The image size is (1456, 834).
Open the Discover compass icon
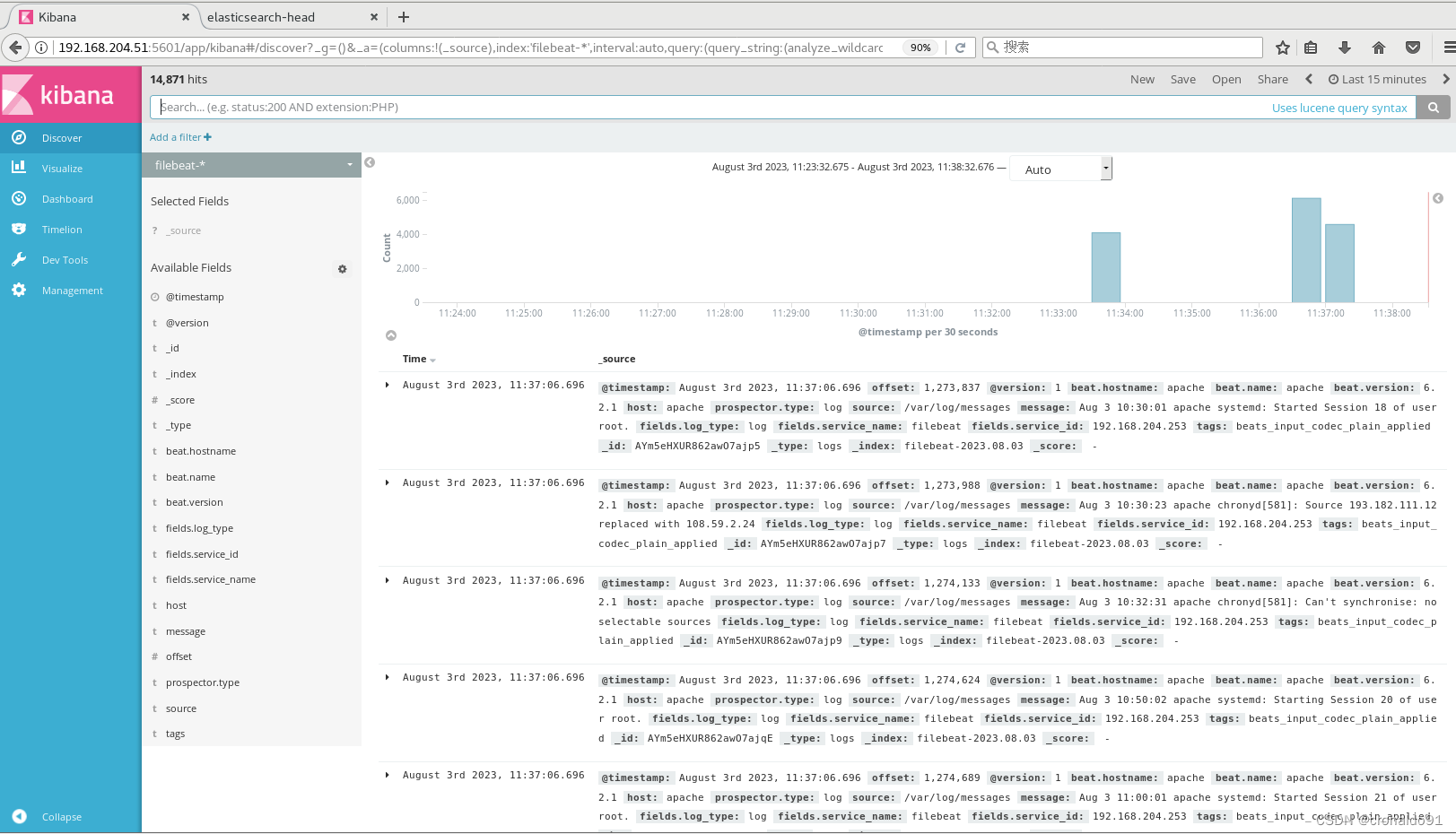coord(19,137)
